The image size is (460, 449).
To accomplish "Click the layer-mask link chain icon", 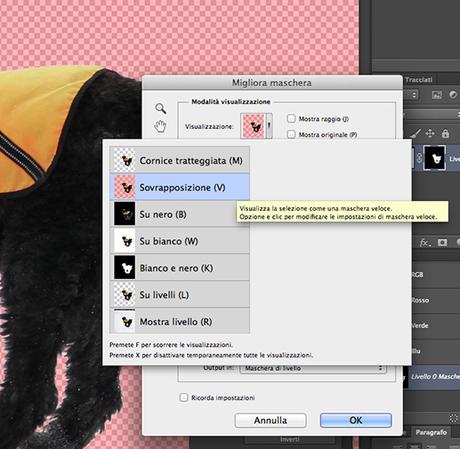I will click(419, 158).
